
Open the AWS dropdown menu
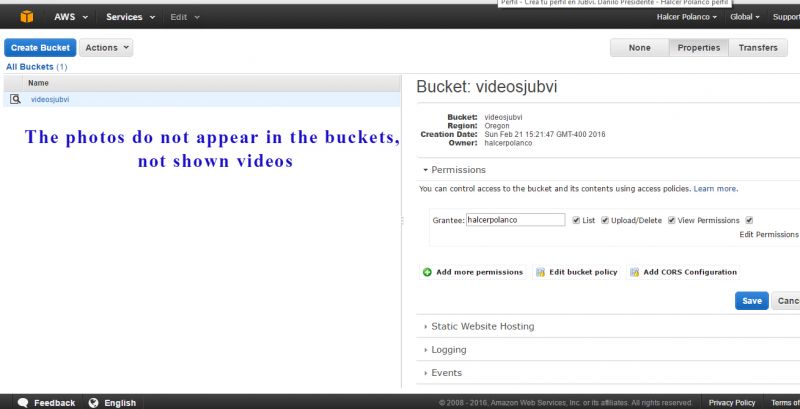coord(71,17)
